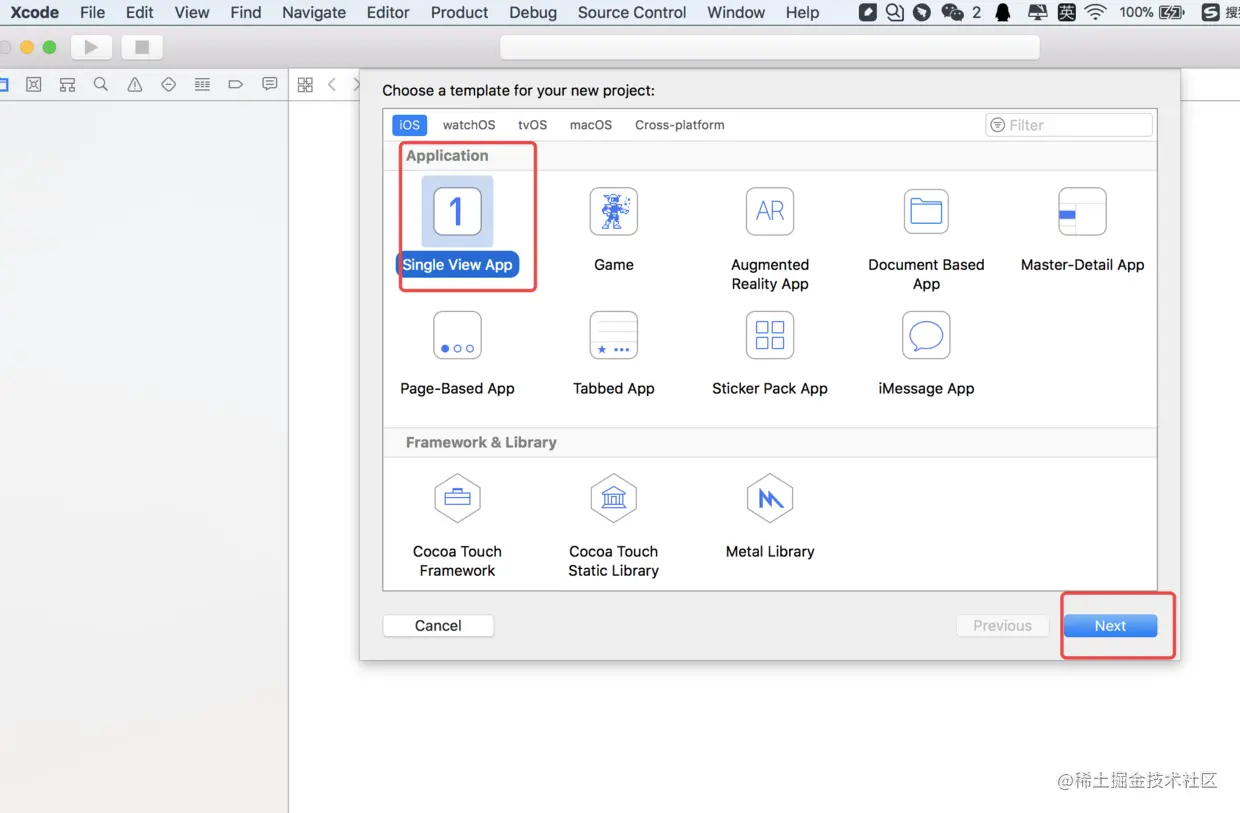Screen dimensions: 1240x813
Task: Open the View menu
Action: pyautogui.click(x=192, y=12)
